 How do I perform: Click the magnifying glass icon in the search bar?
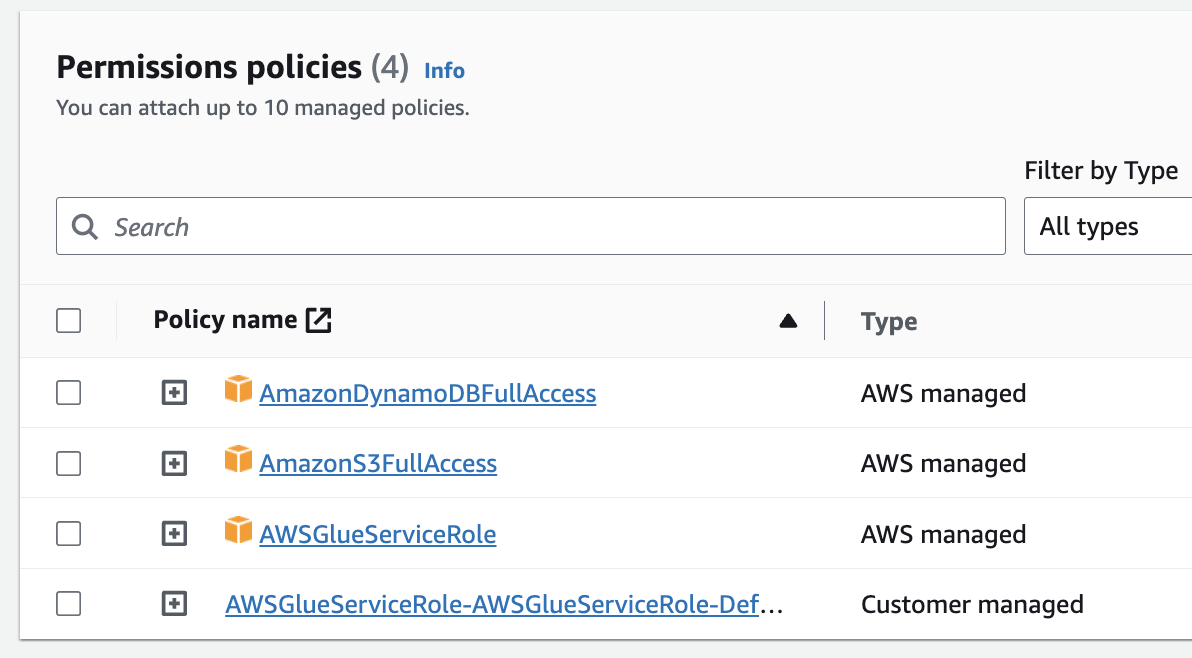point(84,227)
